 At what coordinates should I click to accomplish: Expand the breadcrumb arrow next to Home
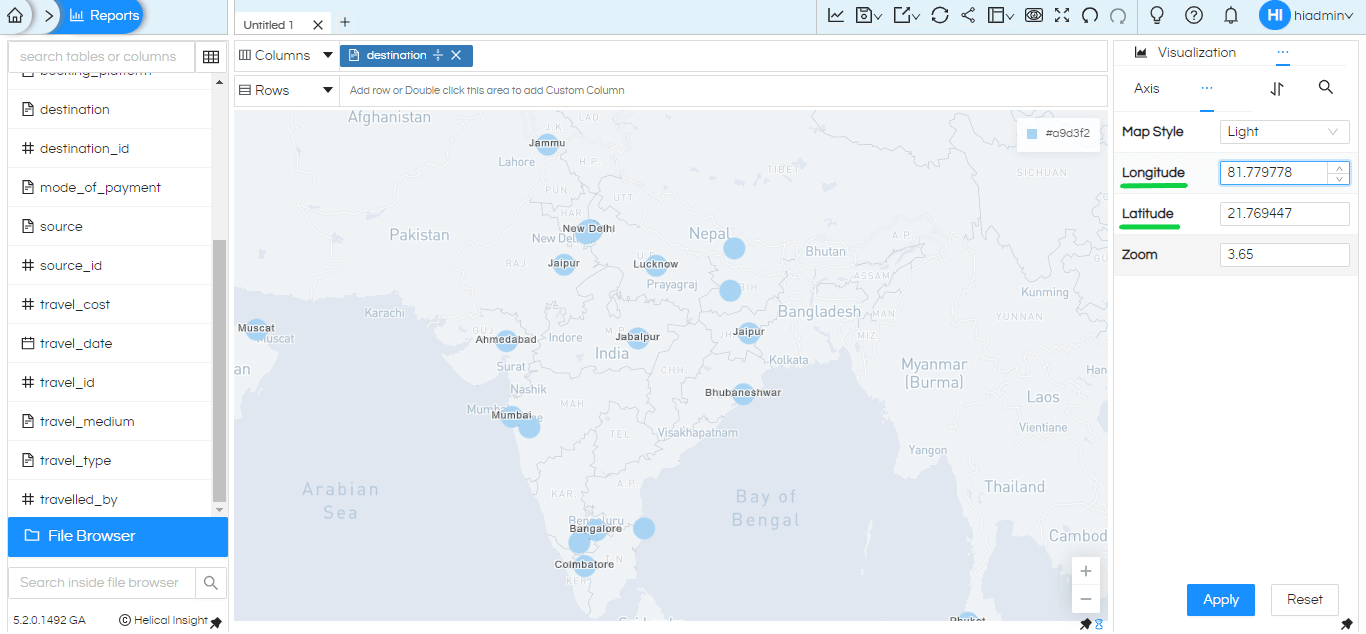48,16
